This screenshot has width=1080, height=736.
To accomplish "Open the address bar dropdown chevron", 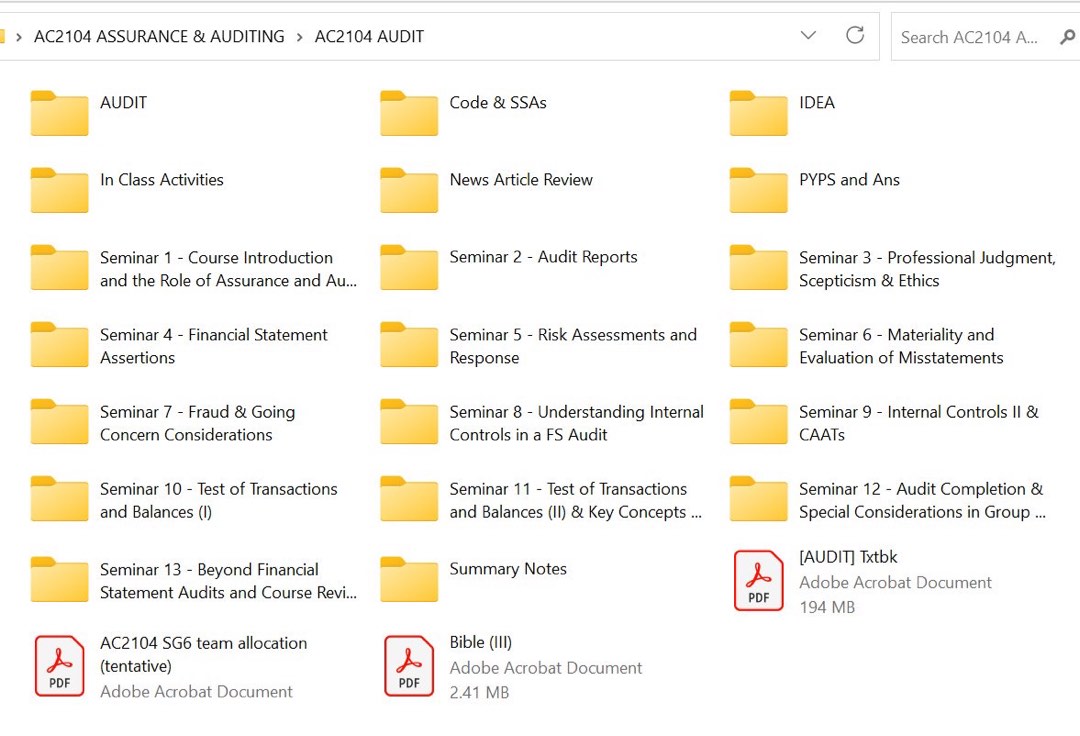I will tap(808, 35).
